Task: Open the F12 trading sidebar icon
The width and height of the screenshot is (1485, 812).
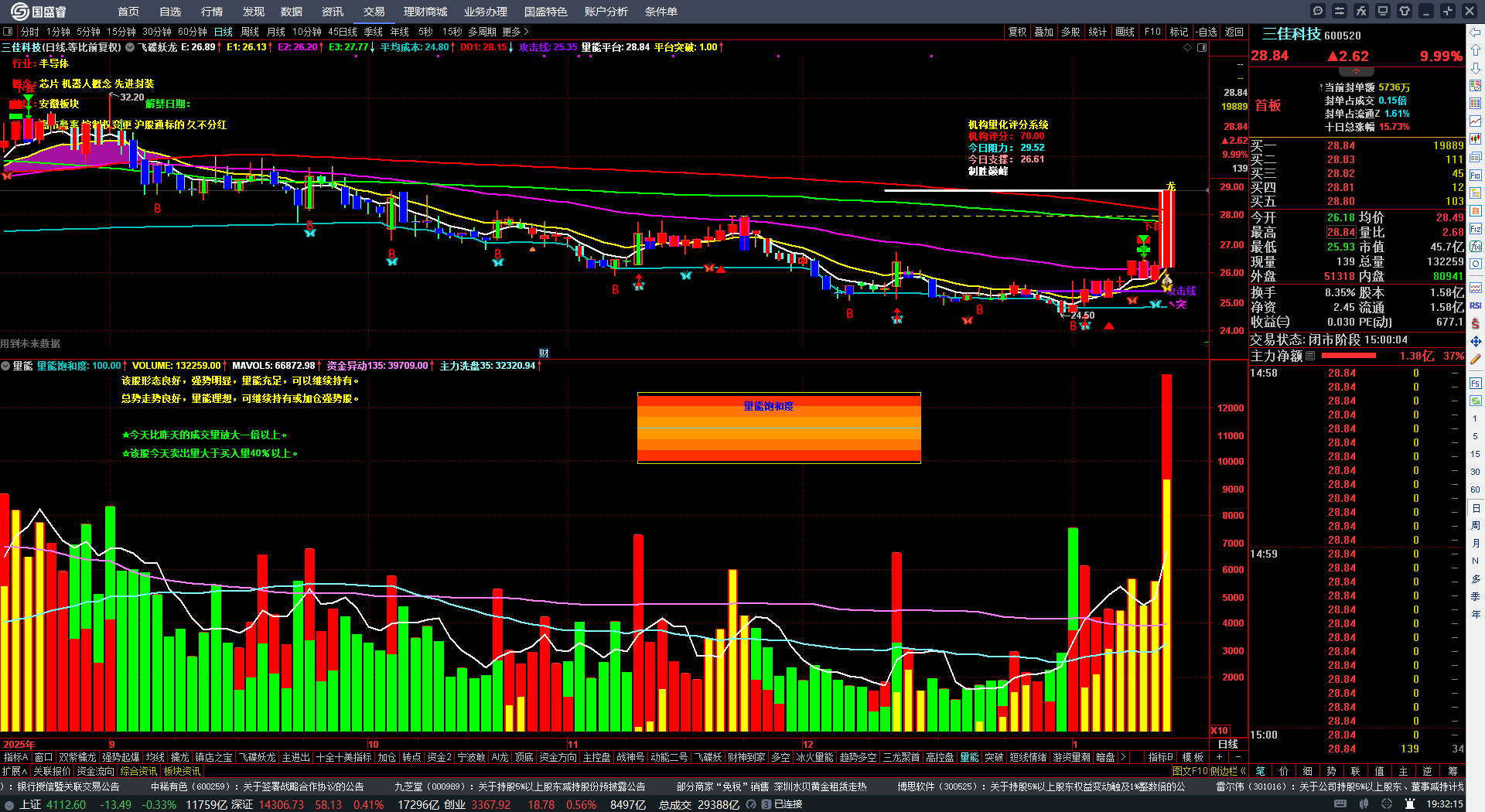Action: 1476,229
